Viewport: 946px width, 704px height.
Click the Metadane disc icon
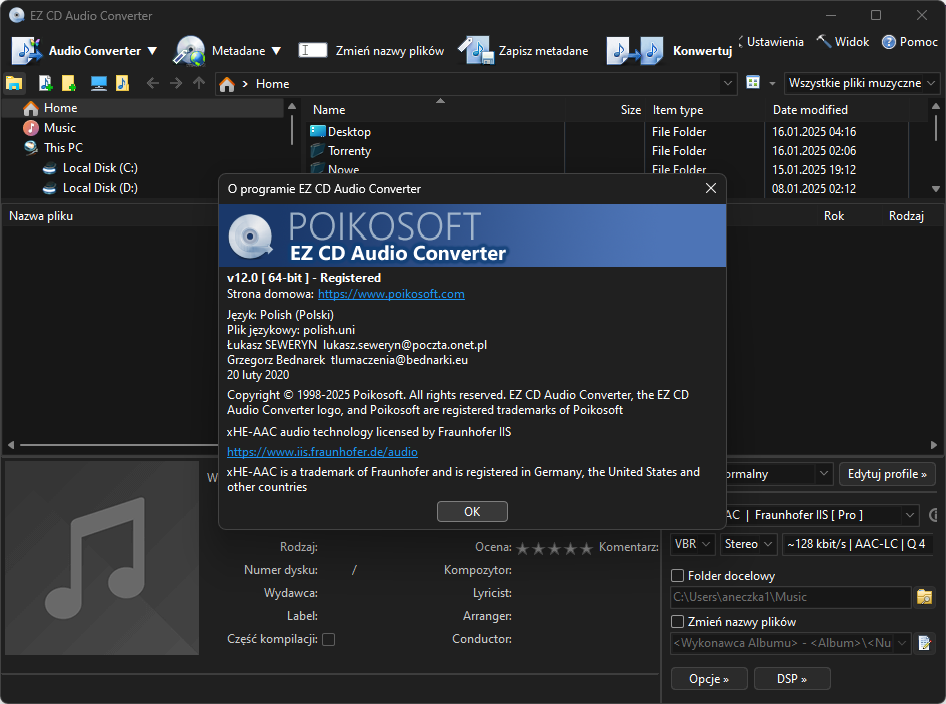point(189,51)
